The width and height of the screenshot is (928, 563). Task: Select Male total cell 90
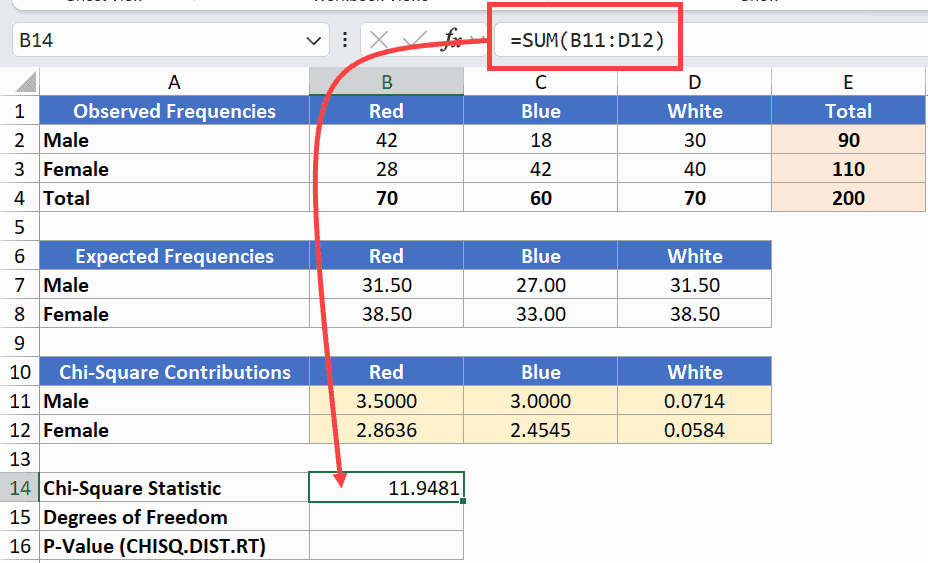point(848,140)
